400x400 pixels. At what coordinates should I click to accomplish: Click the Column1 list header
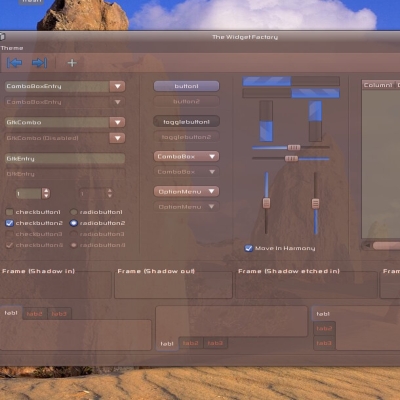coord(378,85)
